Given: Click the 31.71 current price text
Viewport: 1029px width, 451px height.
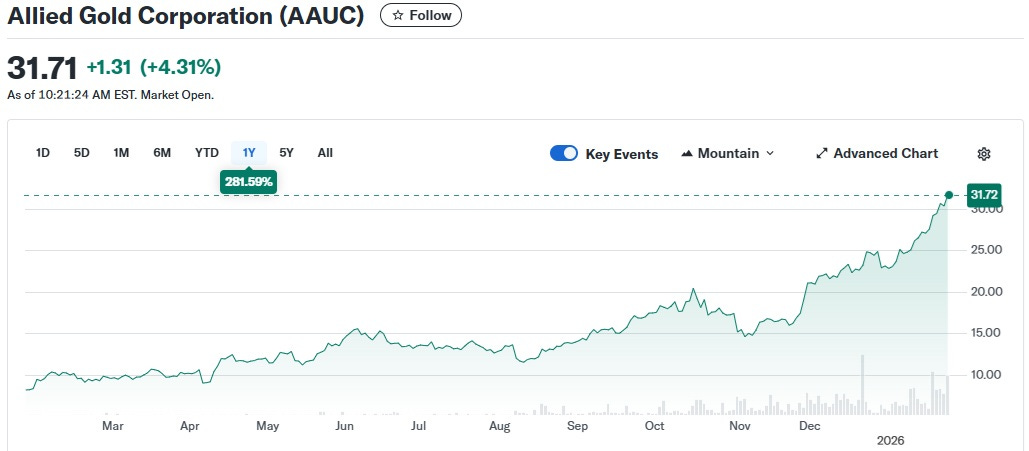Looking at the screenshot, I should coord(42,68).
